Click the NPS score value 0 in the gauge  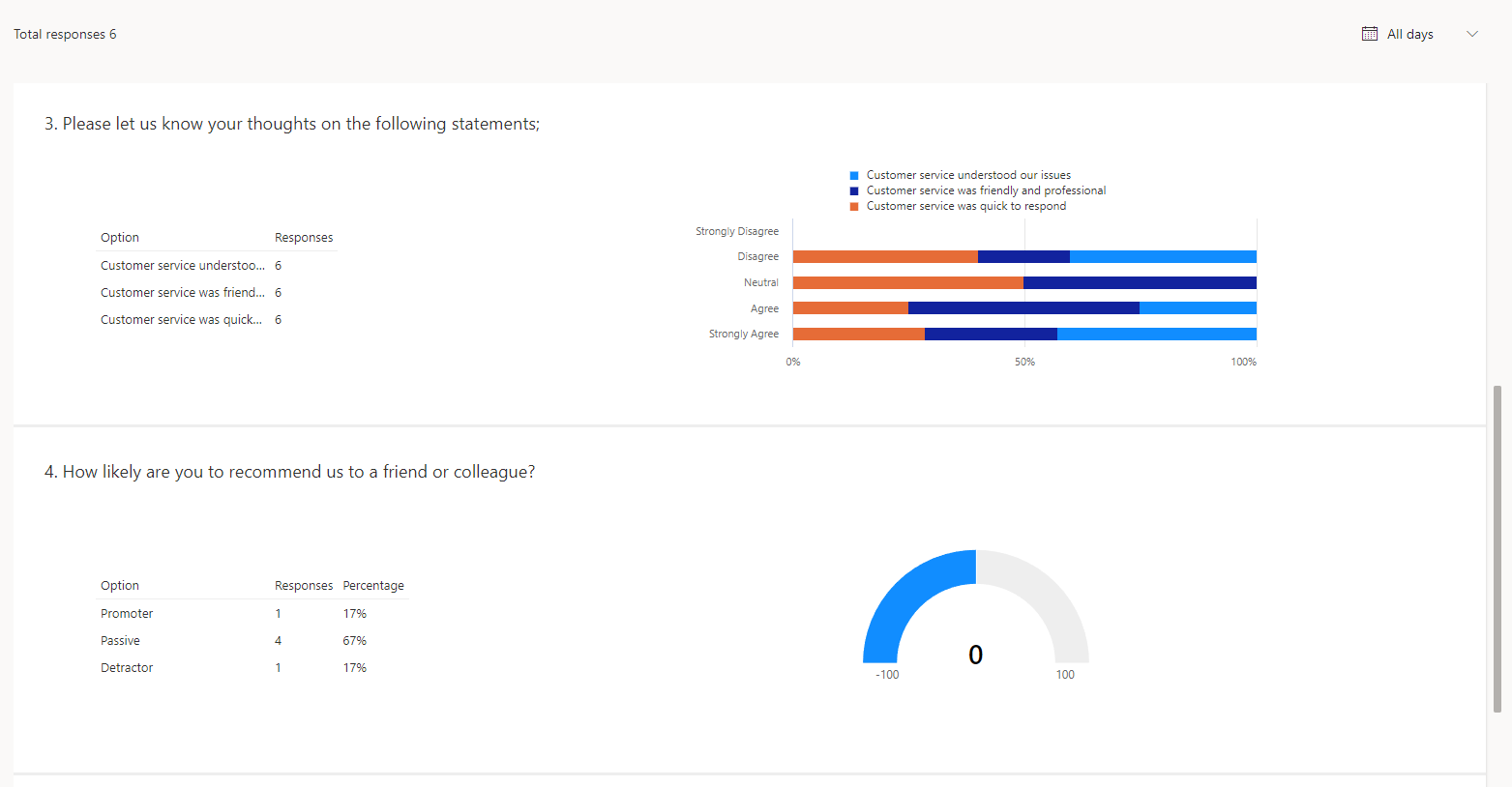976,655
